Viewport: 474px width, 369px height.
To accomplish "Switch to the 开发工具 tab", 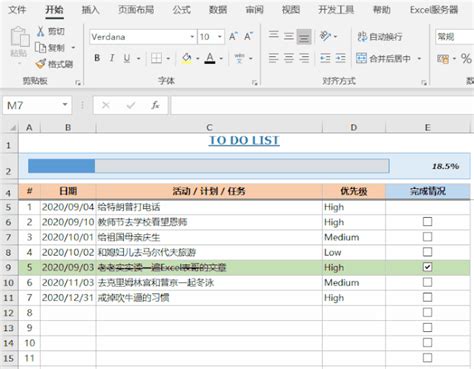I will 336,10.
